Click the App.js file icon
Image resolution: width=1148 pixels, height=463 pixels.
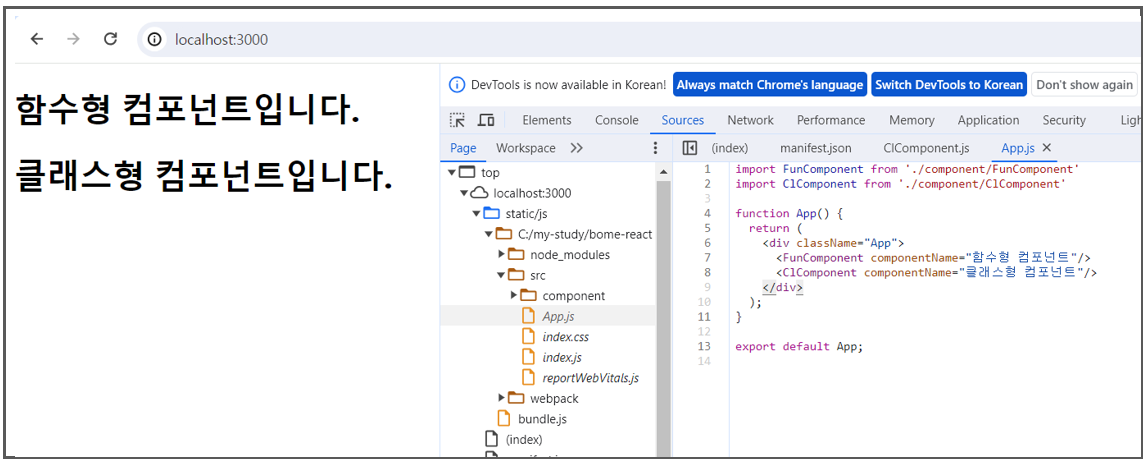(528, 316)
